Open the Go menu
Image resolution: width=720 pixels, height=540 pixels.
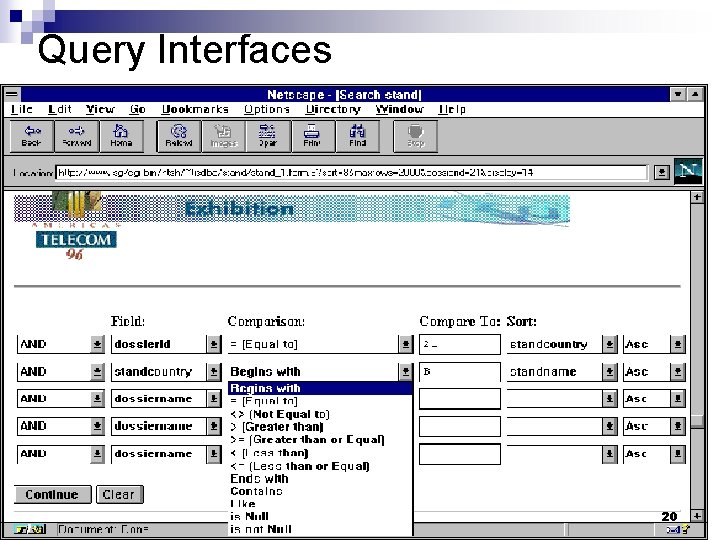[x=137, y=109]
